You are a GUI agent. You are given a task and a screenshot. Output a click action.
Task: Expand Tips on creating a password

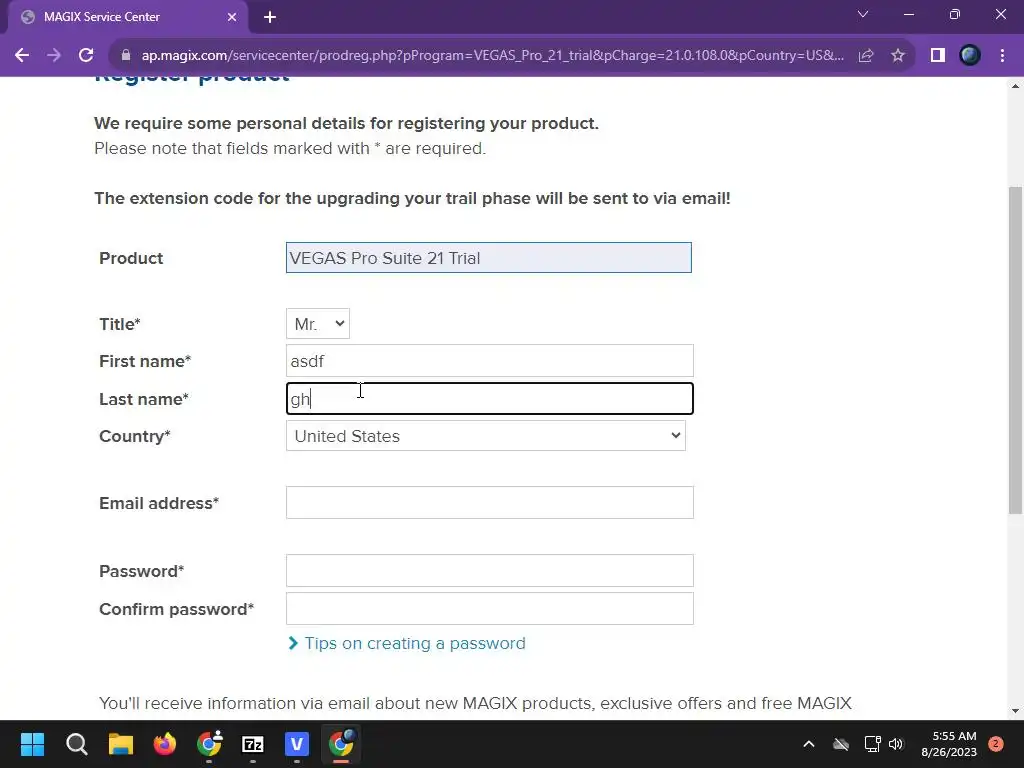coord(415,644)
